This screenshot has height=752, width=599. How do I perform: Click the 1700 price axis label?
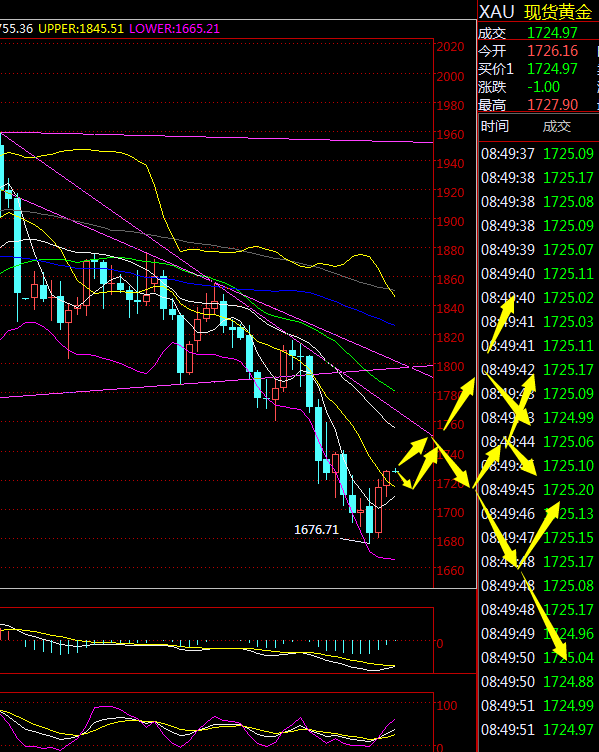tap(450, 512)
